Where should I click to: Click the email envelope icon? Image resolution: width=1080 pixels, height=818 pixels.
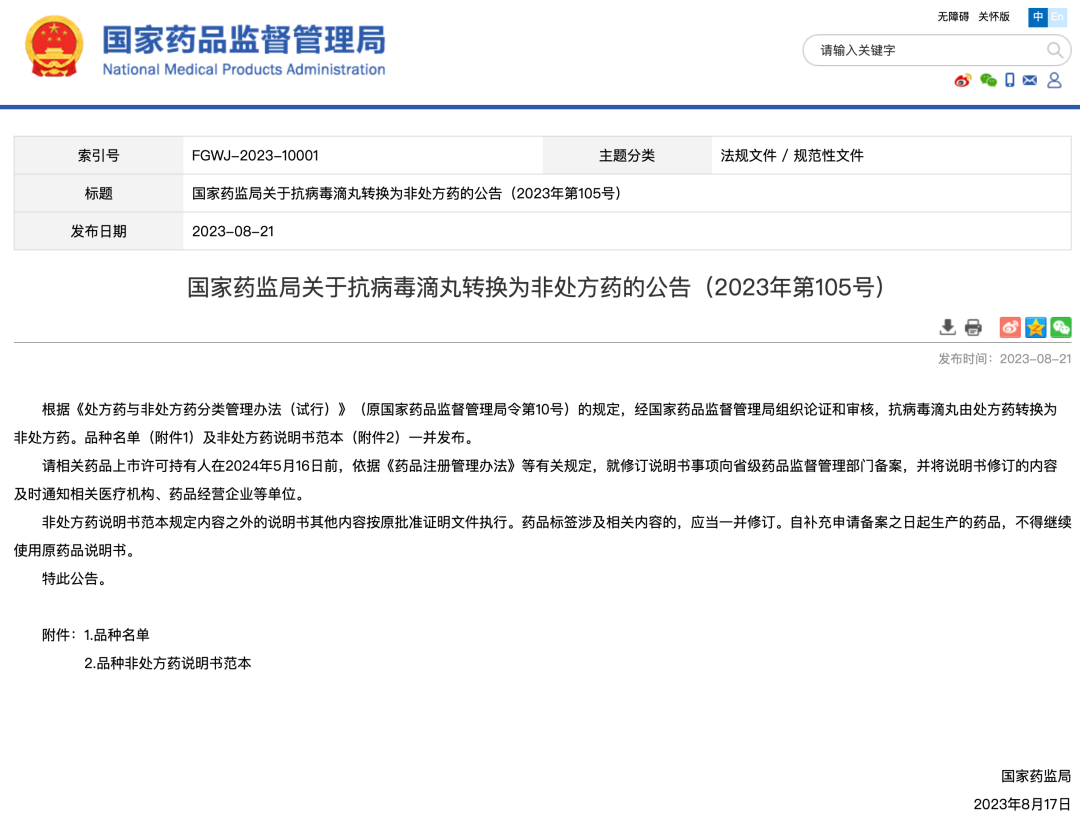point(1030,81)
